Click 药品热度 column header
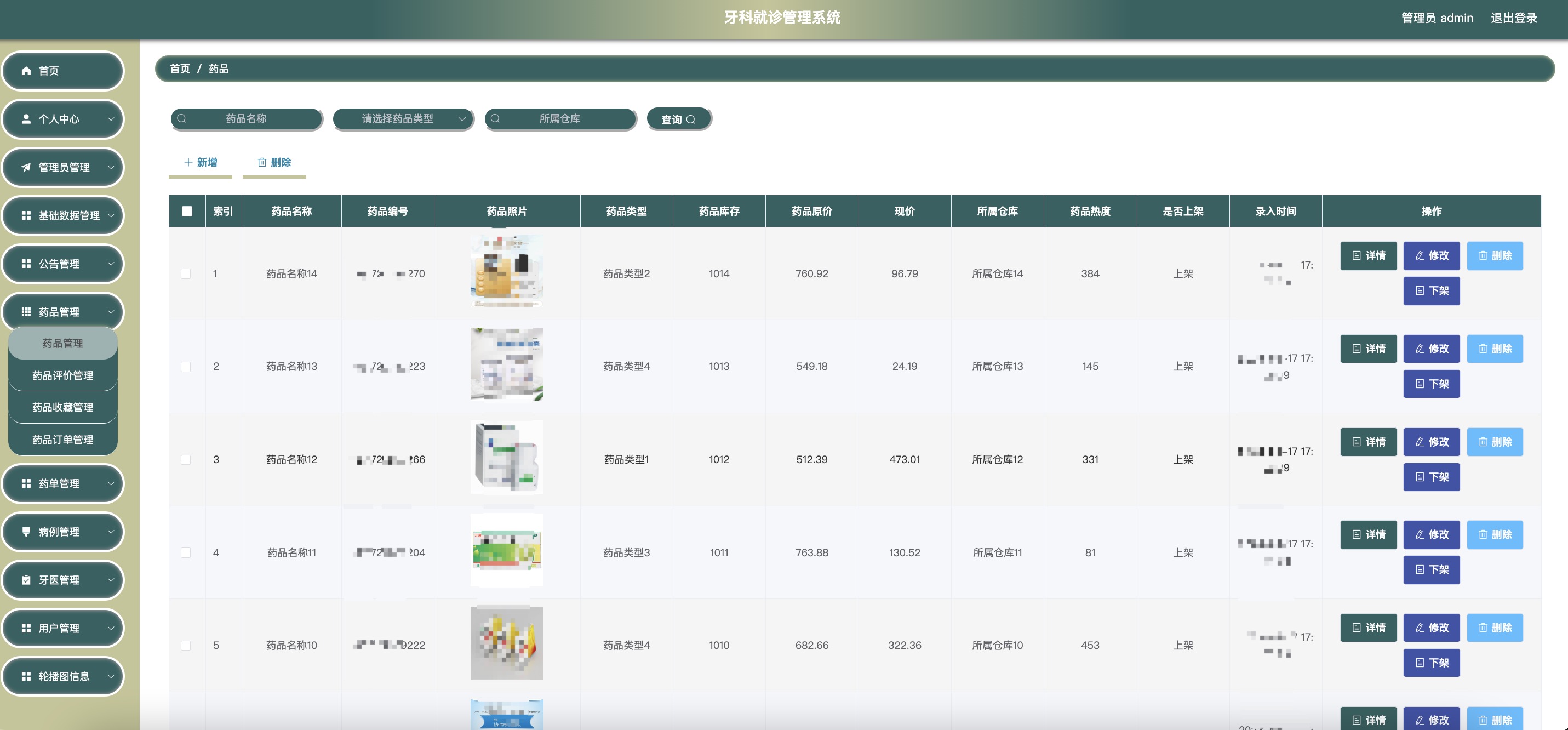The width and height of the screenshot is (1568, 730). pyautogui.click(x=1090, y=211)
